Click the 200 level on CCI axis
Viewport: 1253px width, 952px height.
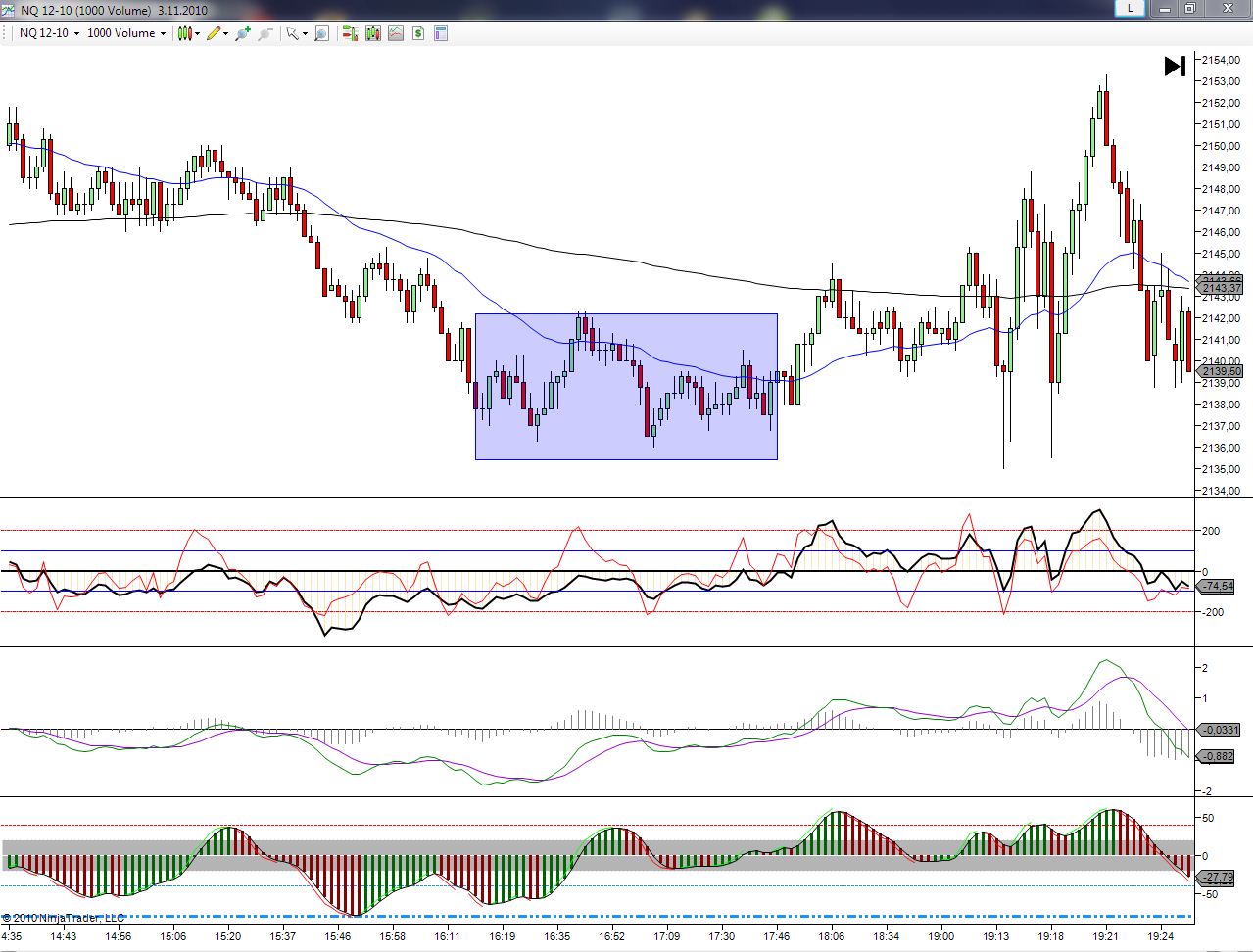pyautogui.click(x=1211, y=531)
